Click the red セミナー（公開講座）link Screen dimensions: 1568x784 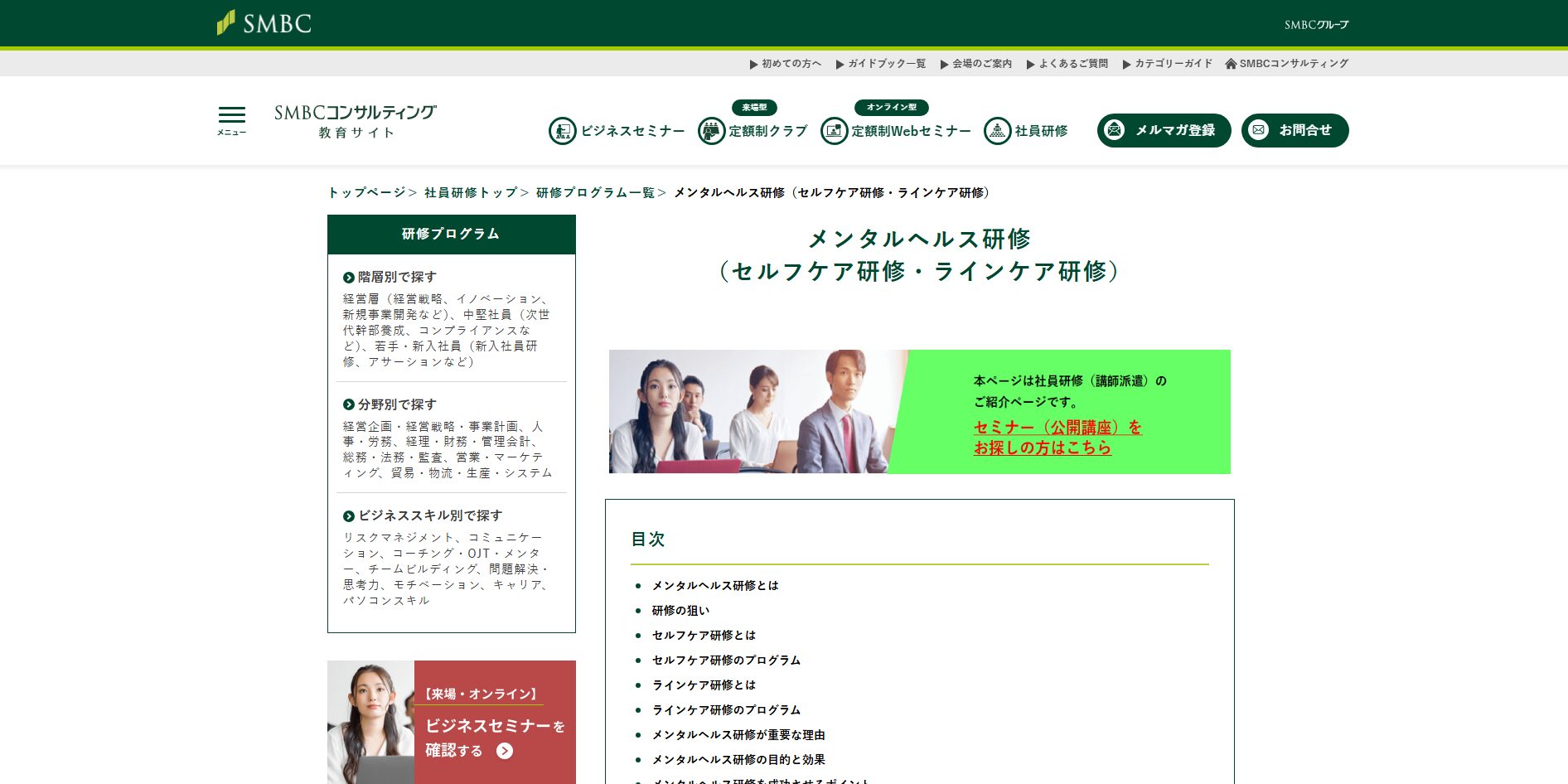pos(1057,438)
